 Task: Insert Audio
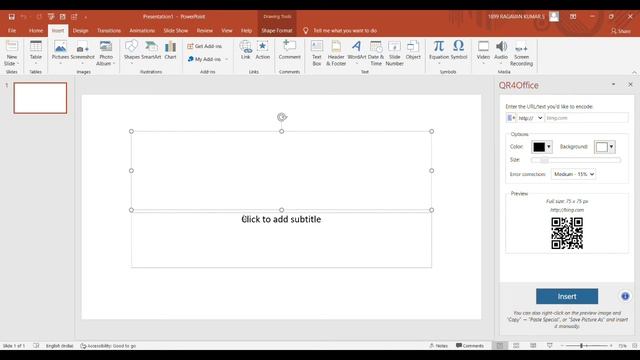(x=501, y=52)
